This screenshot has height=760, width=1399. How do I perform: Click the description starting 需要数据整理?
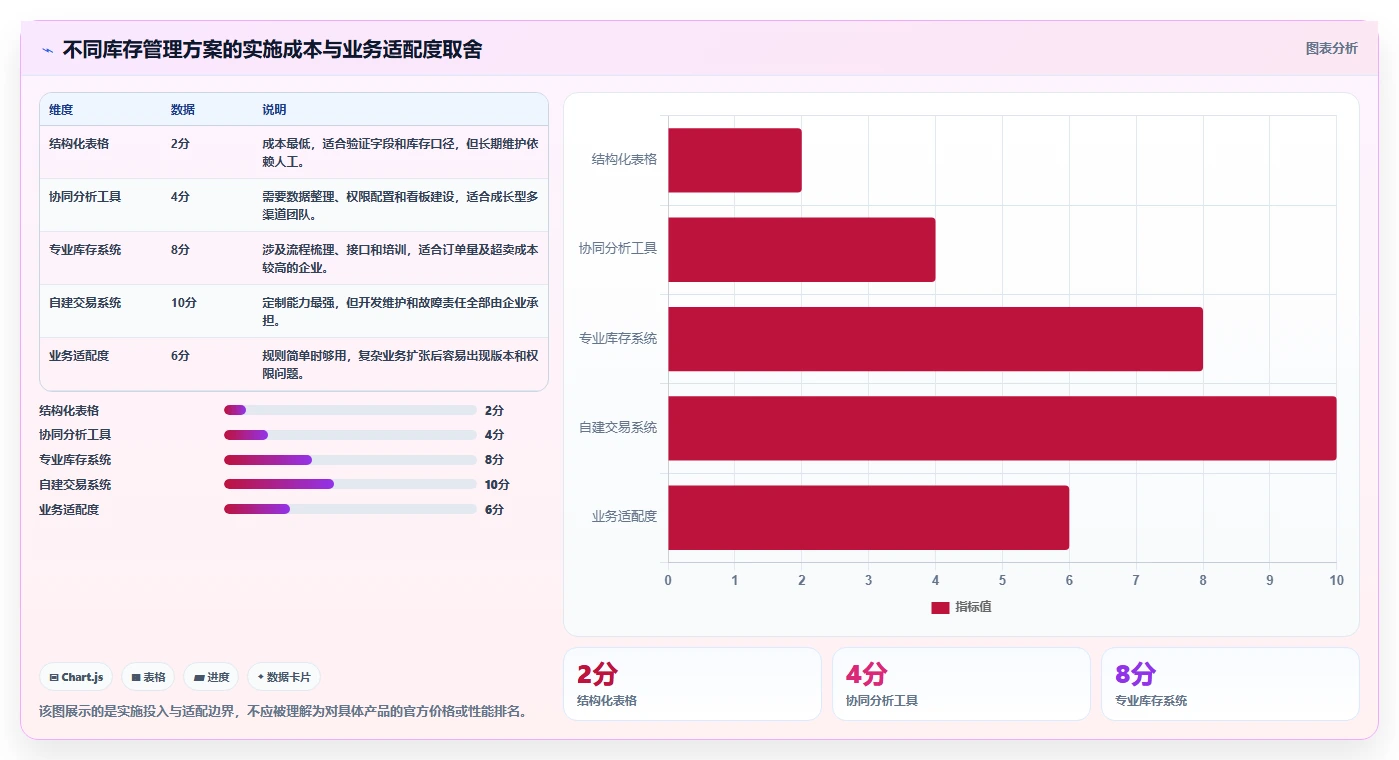(400, 205)
